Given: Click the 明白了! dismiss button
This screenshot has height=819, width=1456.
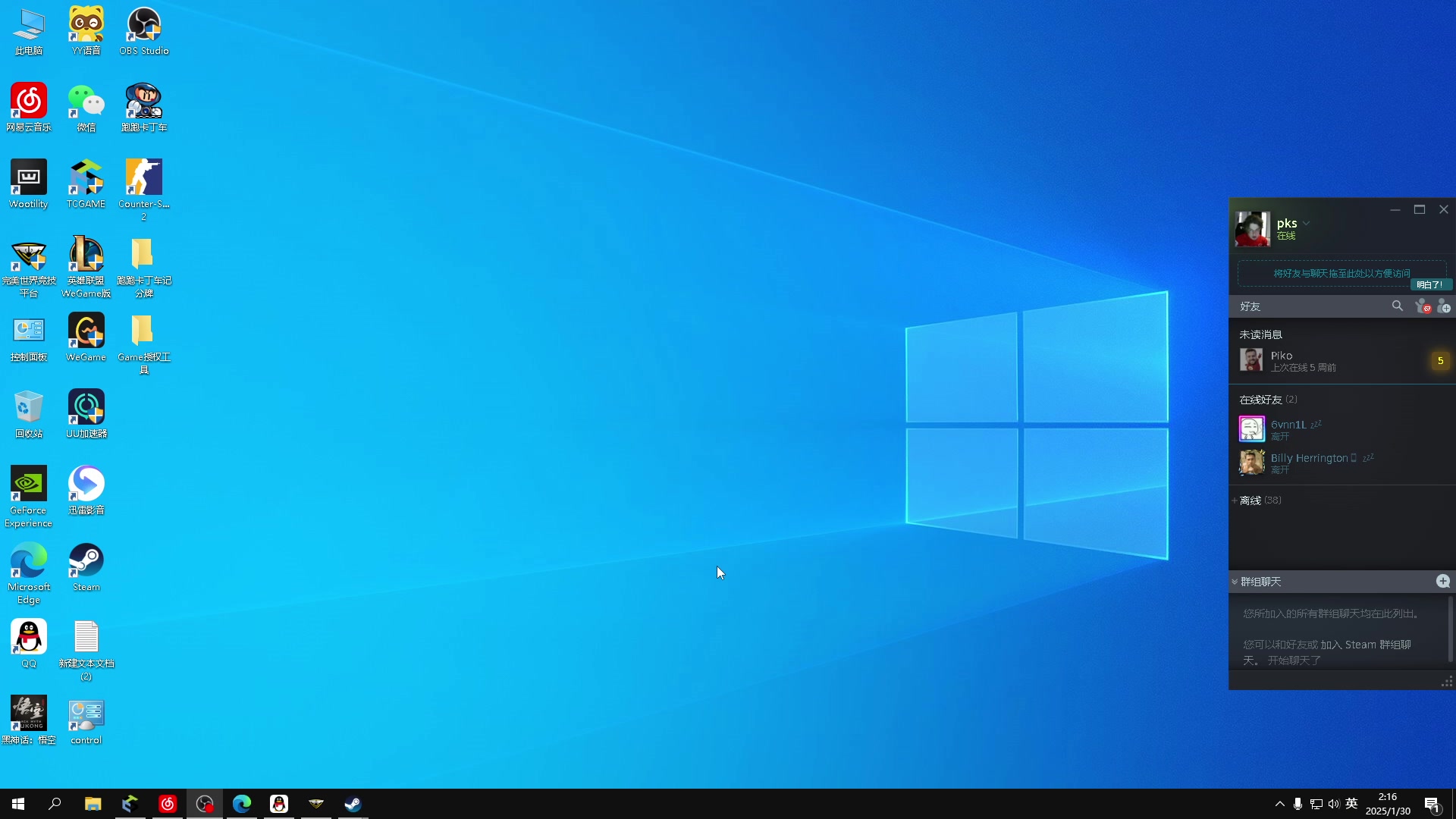Looking at the screenshot, I should coord(1430,285).
